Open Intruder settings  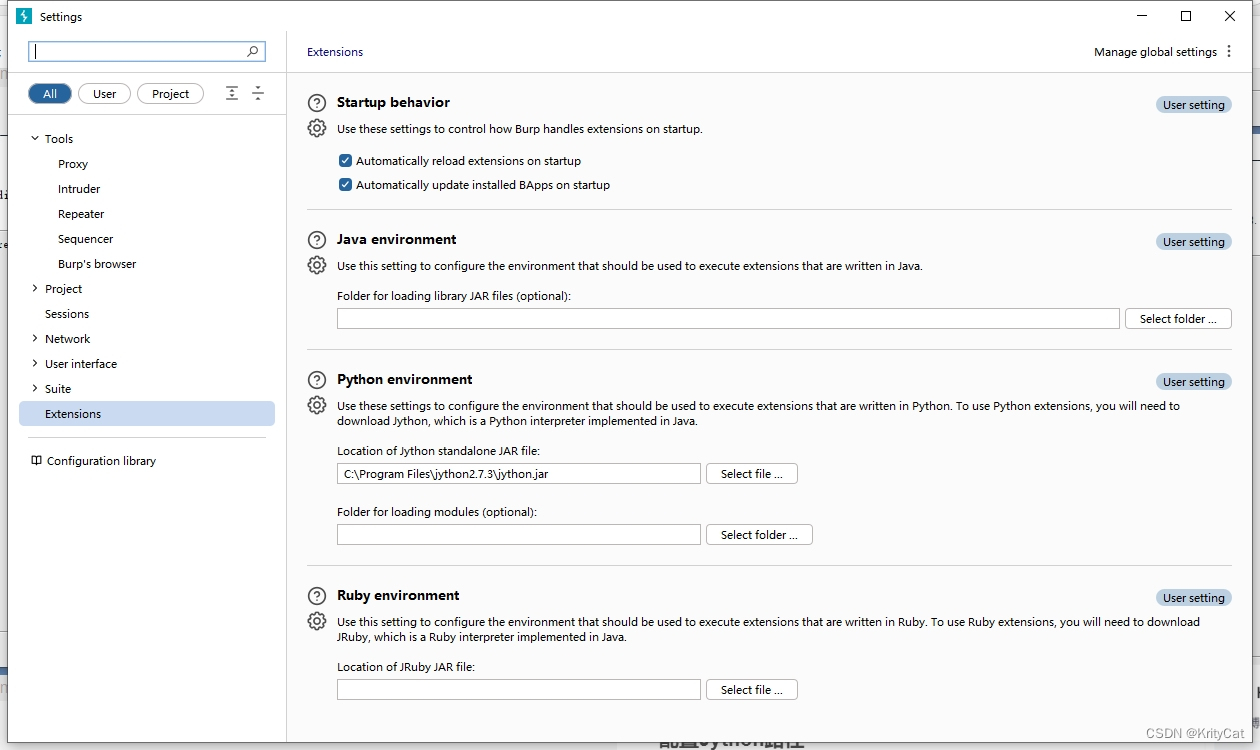coord(79,189)
